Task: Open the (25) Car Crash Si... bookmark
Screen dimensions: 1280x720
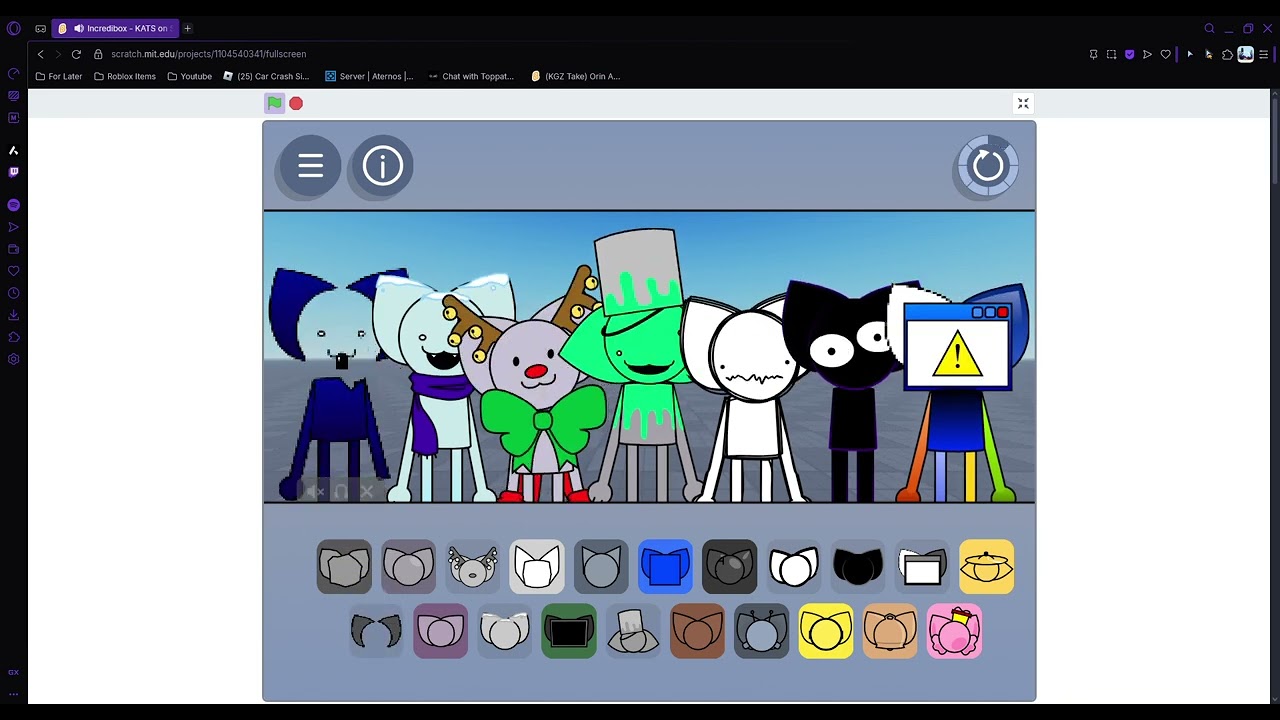Action: click(266, 76)
